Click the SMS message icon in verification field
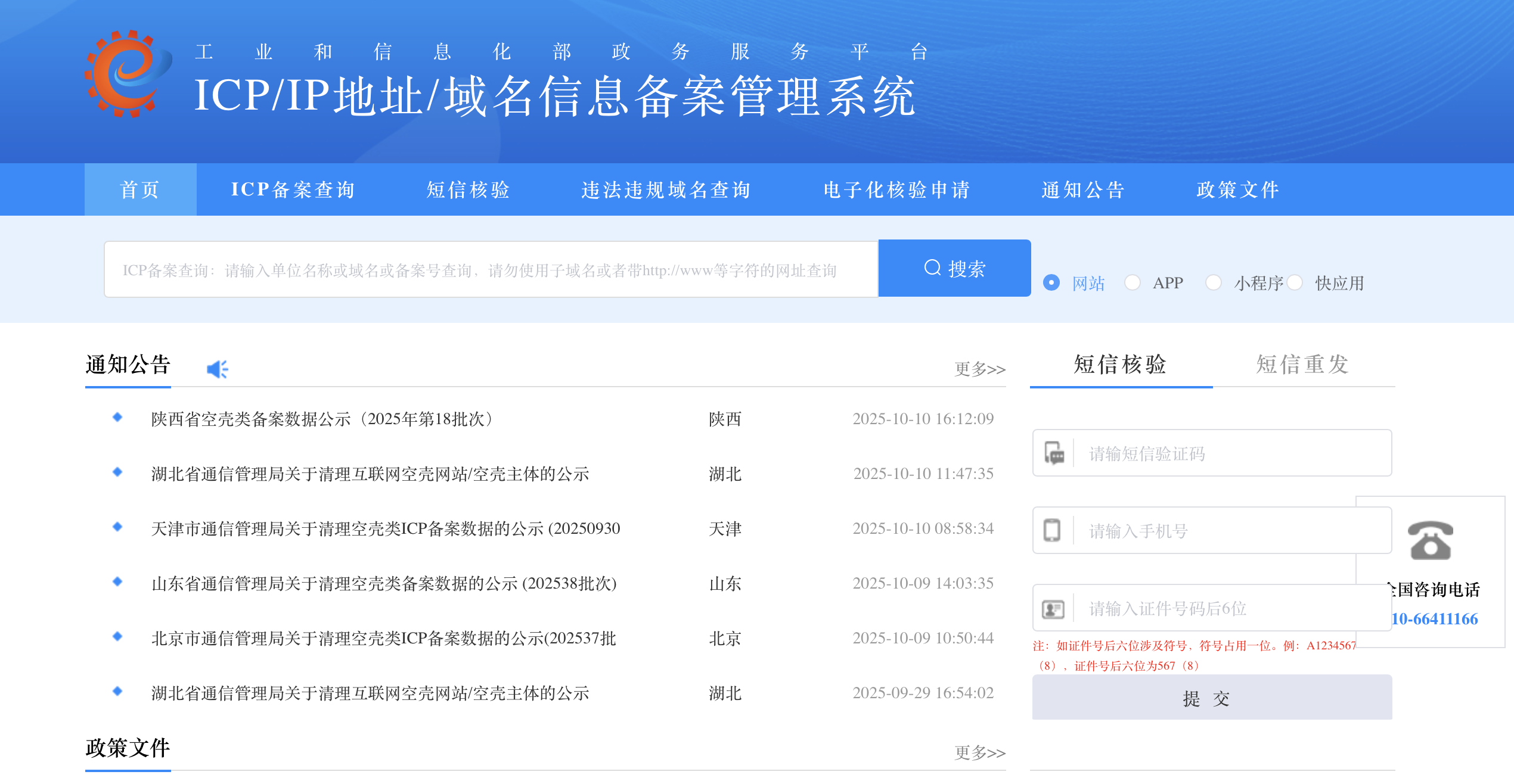 tap(1054, 453)
